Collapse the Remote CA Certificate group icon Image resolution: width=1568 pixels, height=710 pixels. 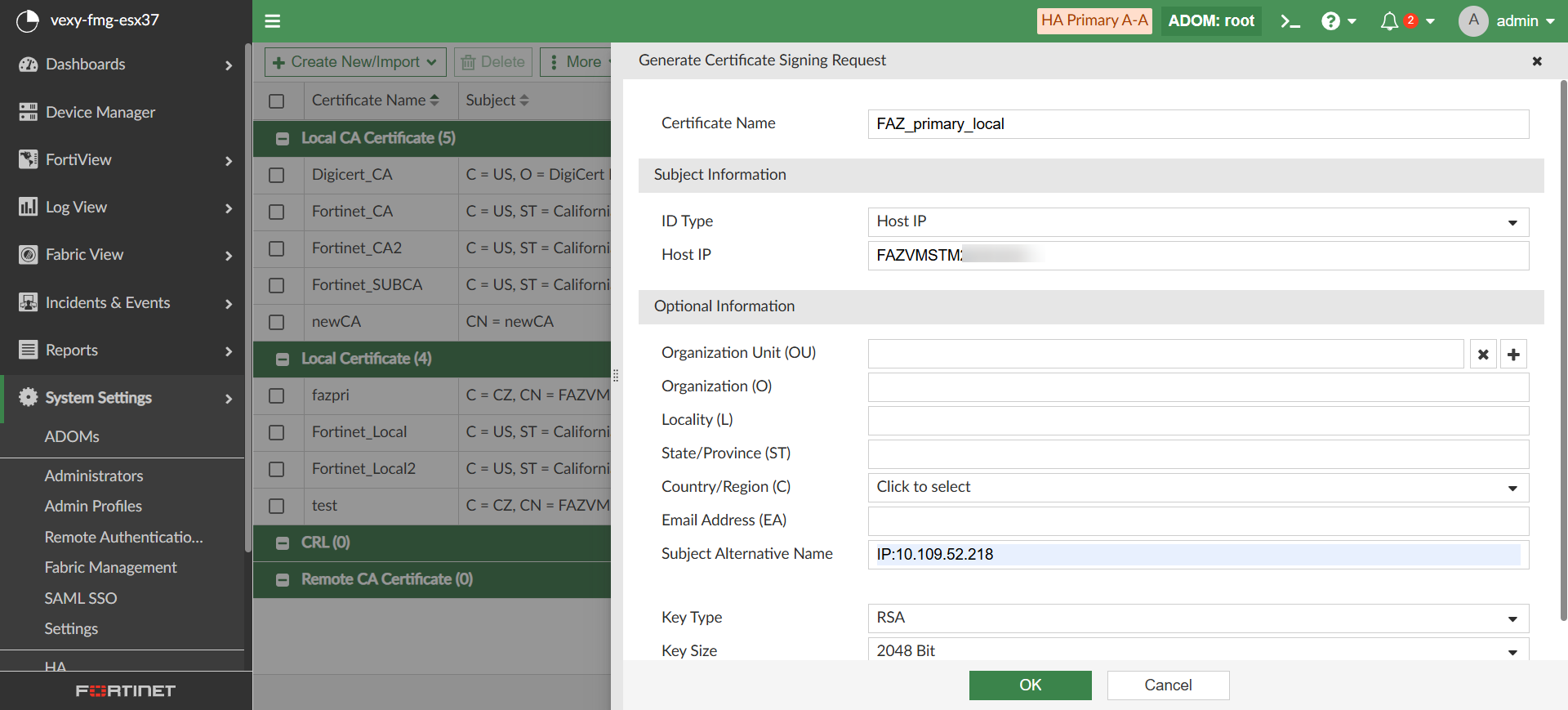point(283,580)
